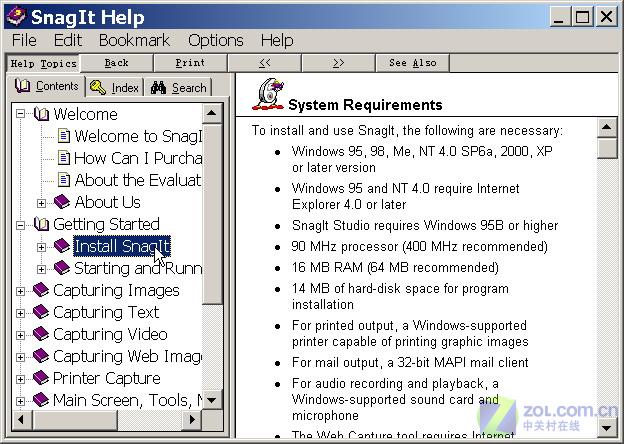Select the Install SnagIt tree item
The width and height of the screenshot is (624, 444).
pos(122,246)
